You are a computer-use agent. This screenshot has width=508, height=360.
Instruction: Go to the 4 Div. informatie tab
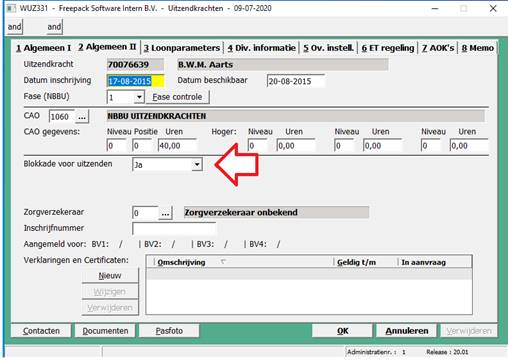[x=262, y=48]
